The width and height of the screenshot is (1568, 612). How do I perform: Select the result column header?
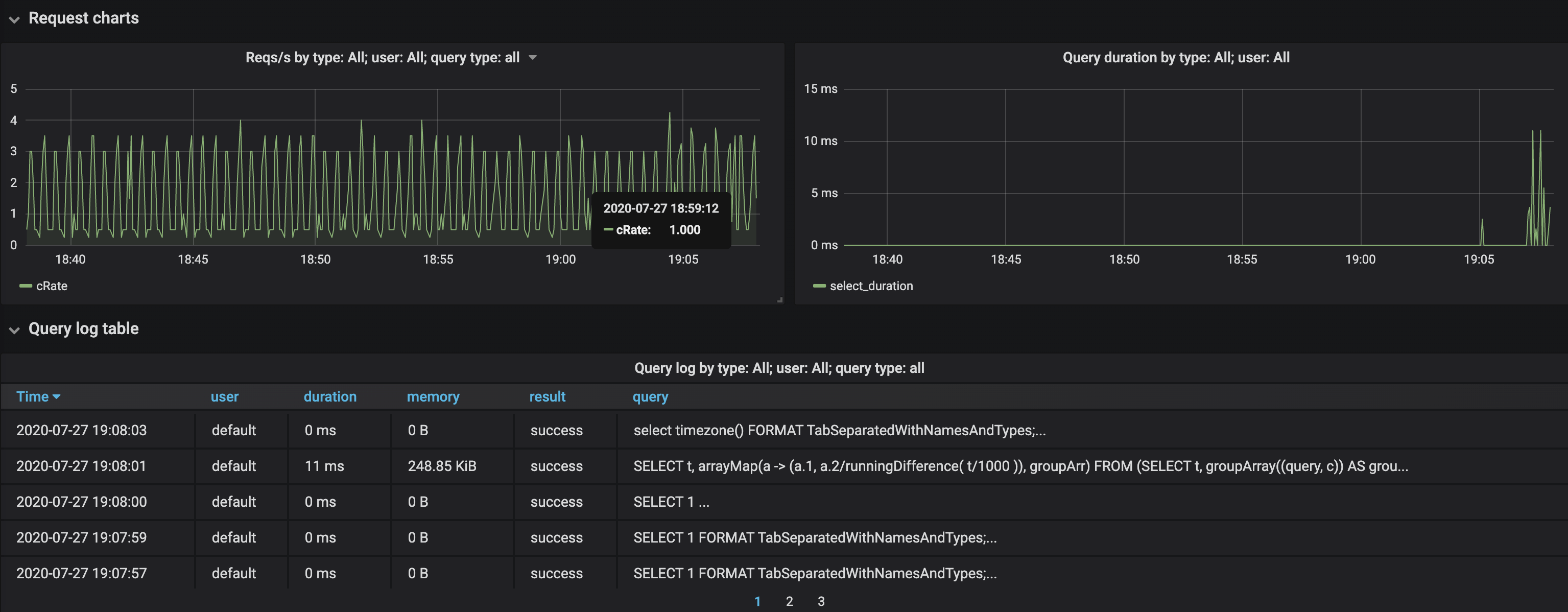click(547, 396)
